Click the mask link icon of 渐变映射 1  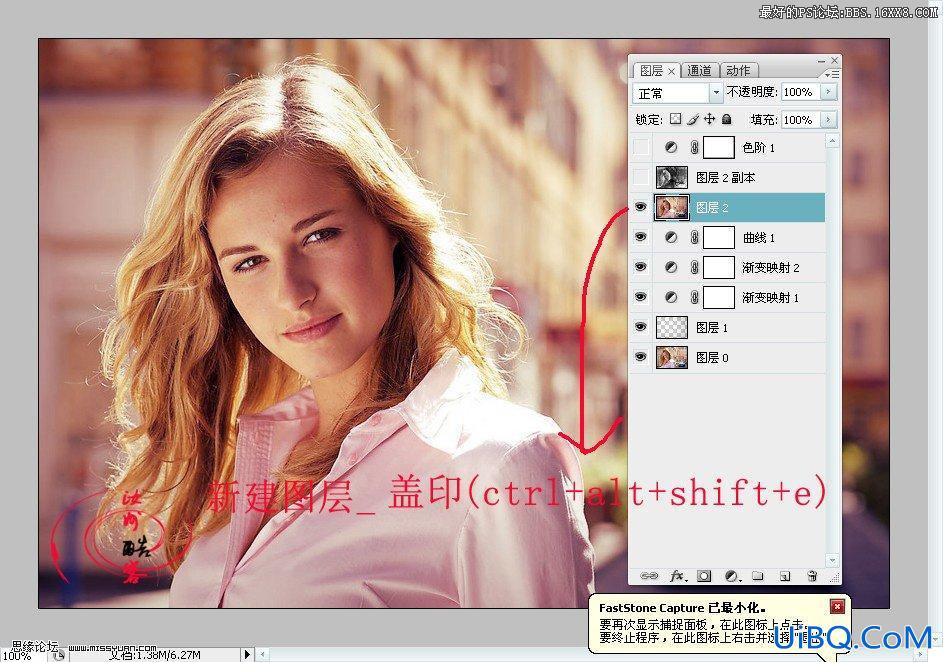(x=694, y=297)
